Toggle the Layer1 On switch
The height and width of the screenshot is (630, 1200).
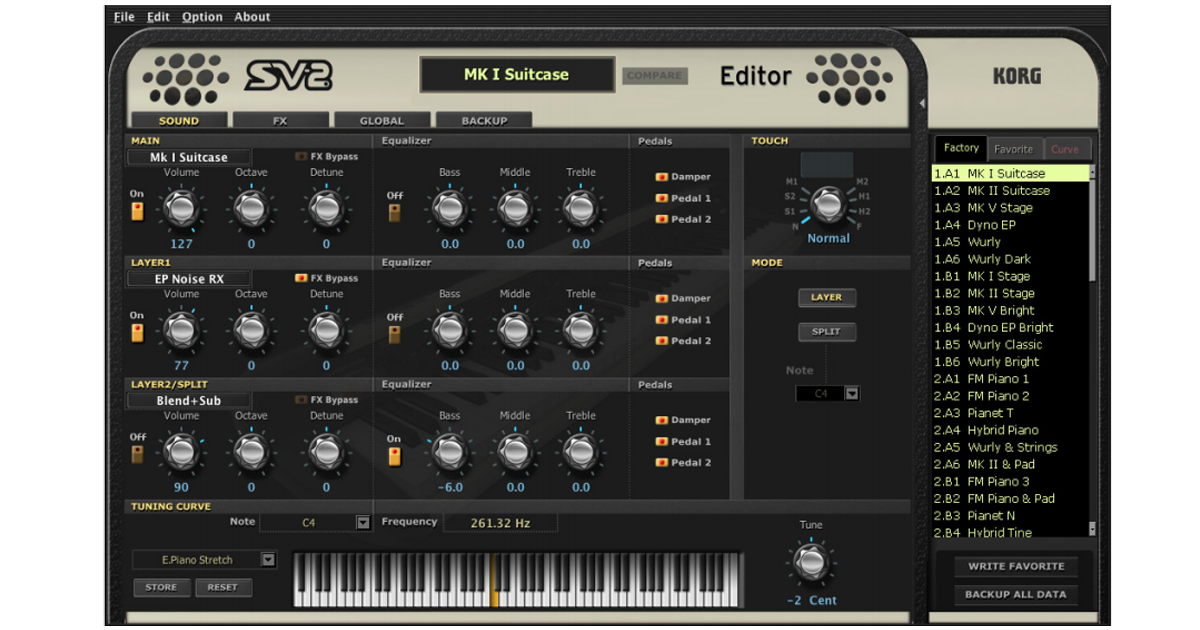[x=138, y=334]
